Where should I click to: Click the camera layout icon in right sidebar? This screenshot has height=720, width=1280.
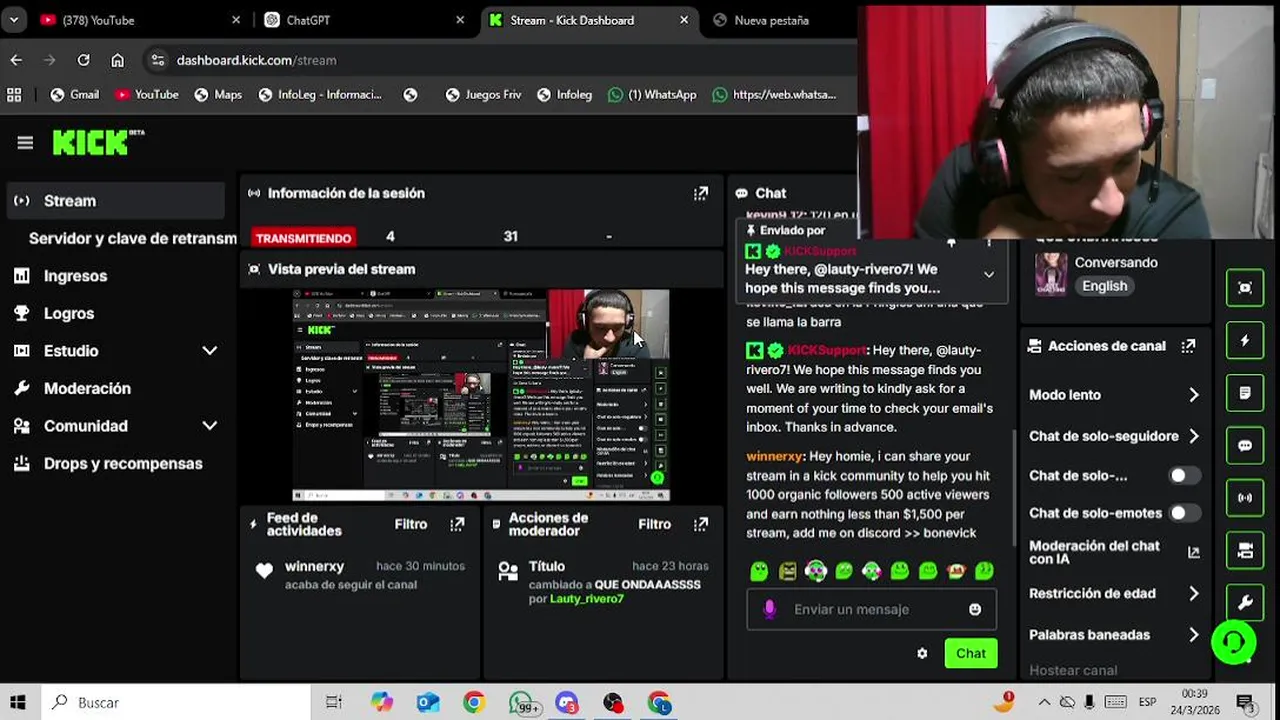pyautogui.click(x=1245, y=550)
